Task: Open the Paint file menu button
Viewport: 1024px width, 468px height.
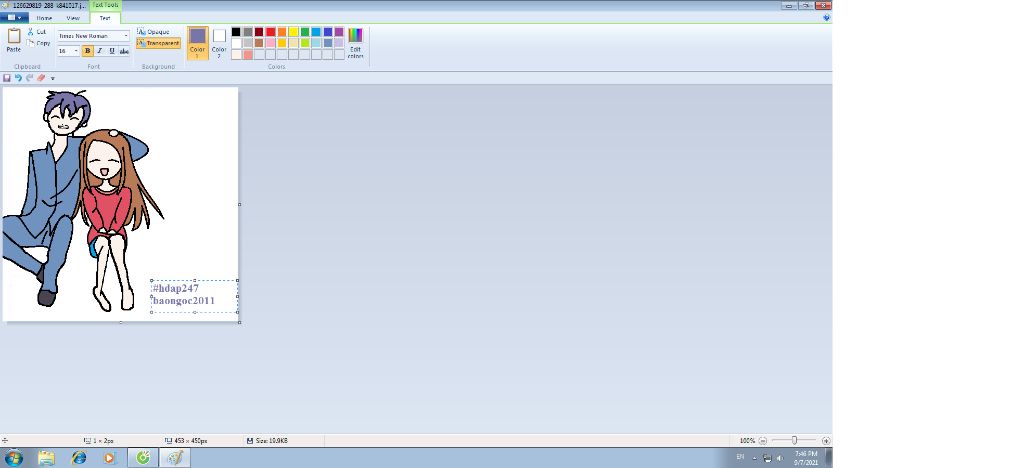Action: click(14, 18)
